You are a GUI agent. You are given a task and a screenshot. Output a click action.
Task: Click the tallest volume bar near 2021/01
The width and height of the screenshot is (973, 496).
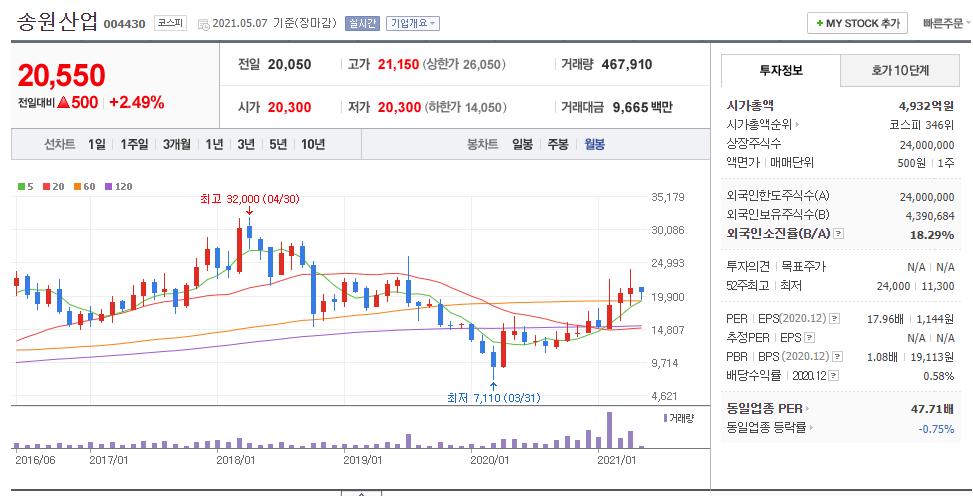[609, 430]
